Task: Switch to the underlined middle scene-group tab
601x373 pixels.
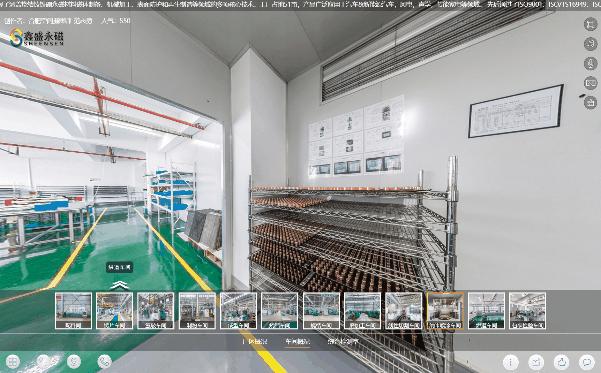Action: [x=297, y=341]
